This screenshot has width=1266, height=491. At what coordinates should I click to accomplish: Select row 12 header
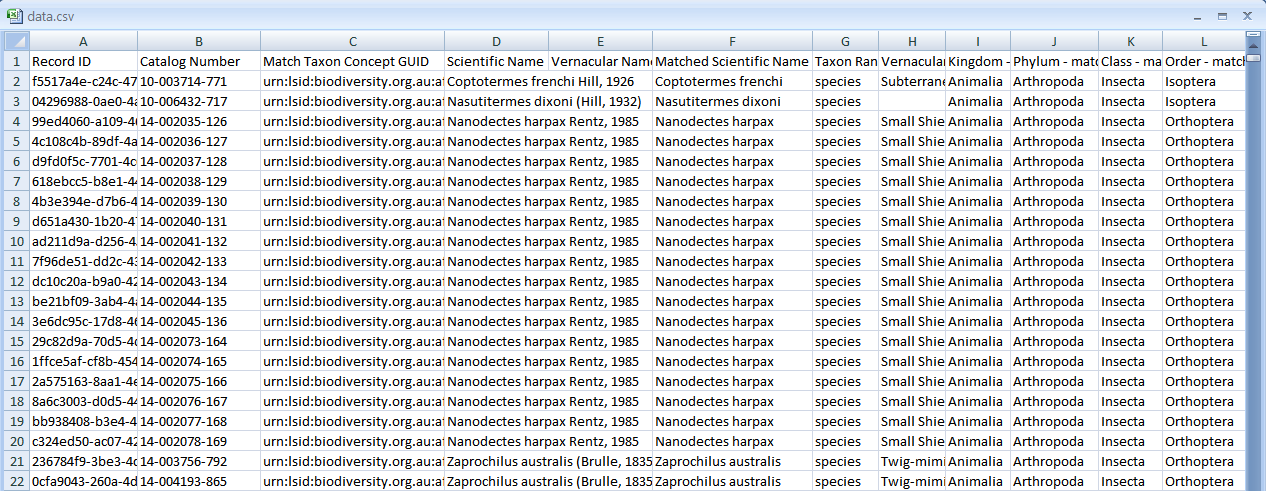(x=14, y=281)
